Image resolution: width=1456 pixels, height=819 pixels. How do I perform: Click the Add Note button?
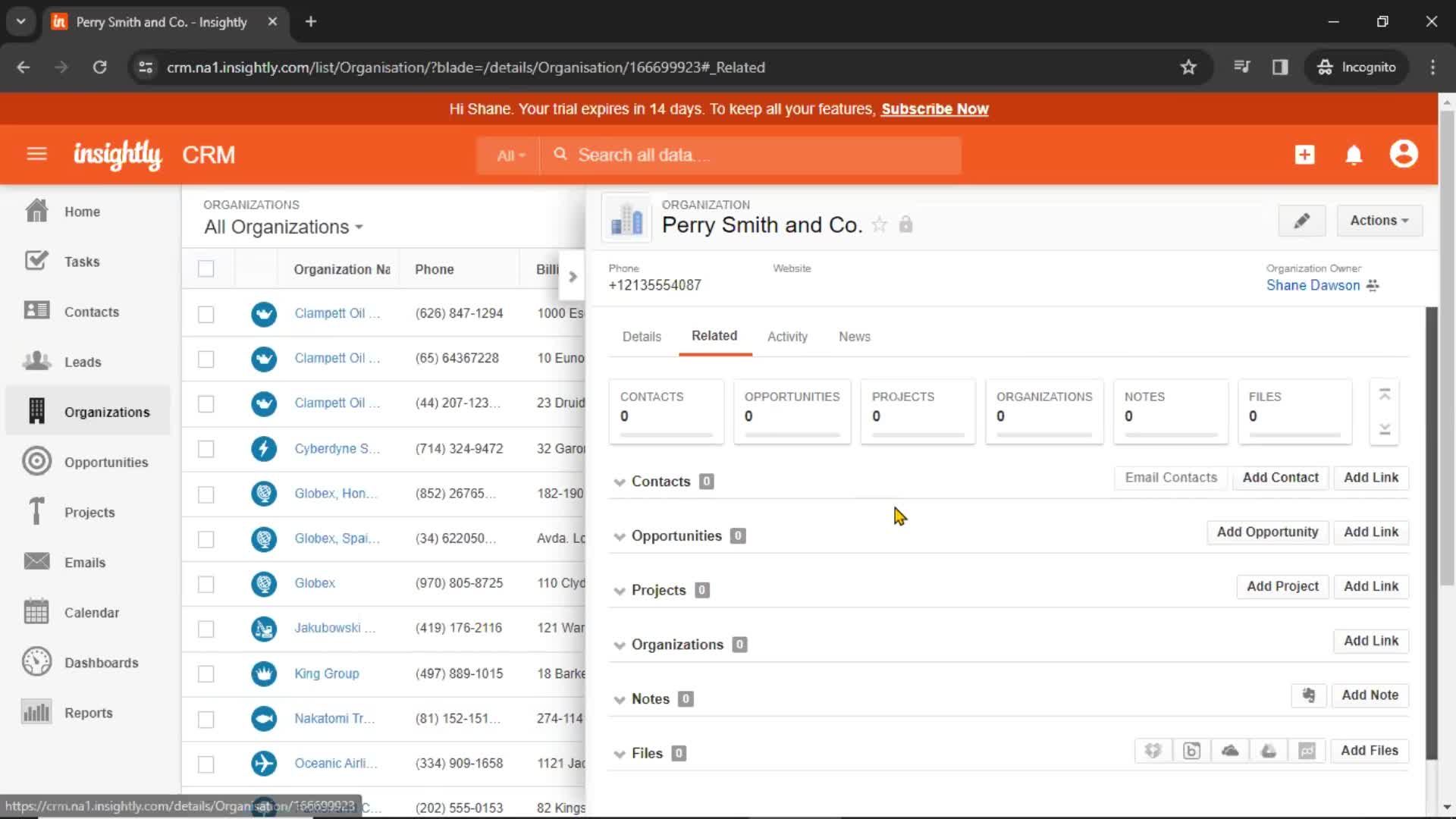click(1370, 695)
